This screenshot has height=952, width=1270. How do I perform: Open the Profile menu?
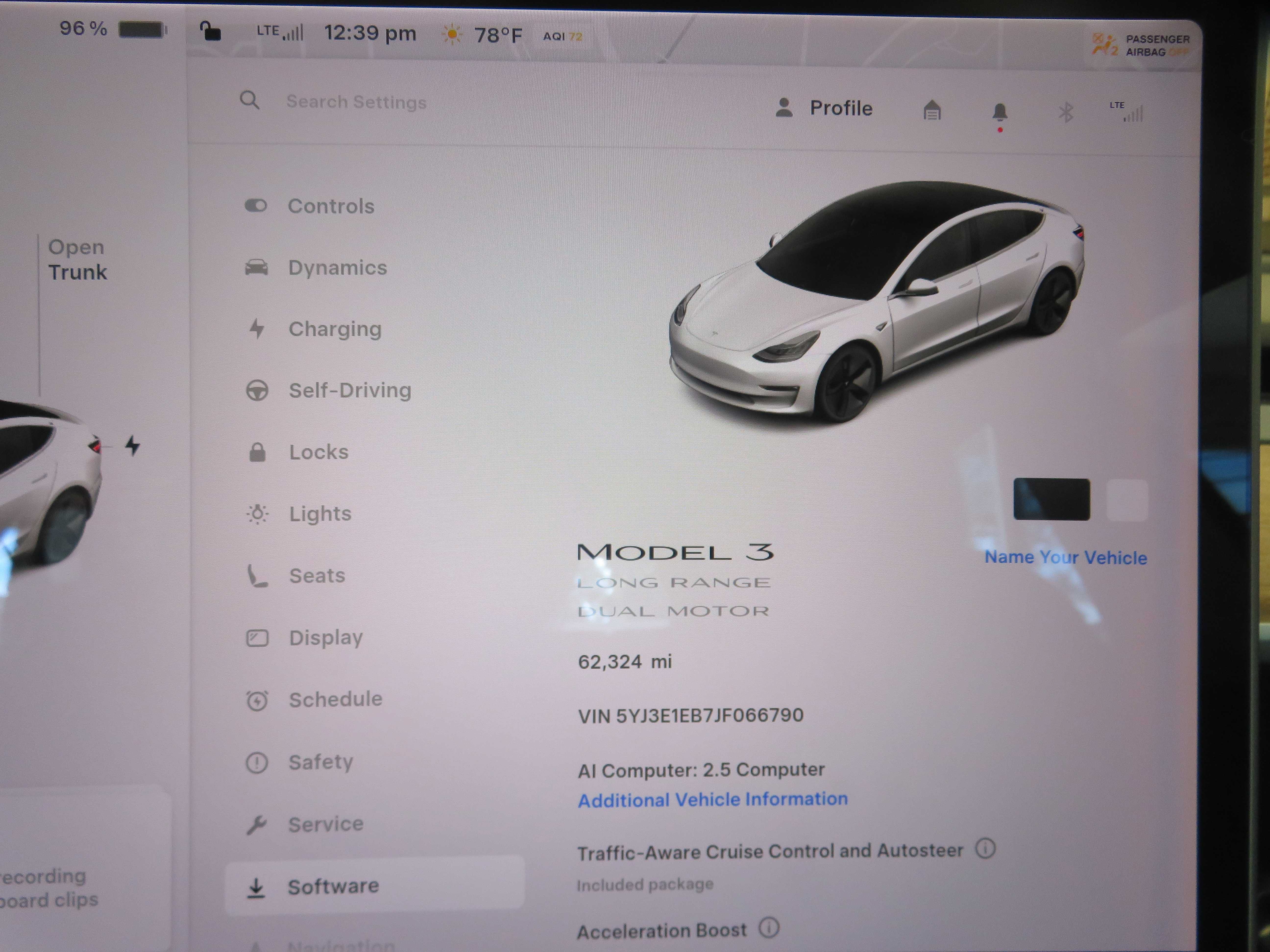pyautogui.click(x=824, y=108)
